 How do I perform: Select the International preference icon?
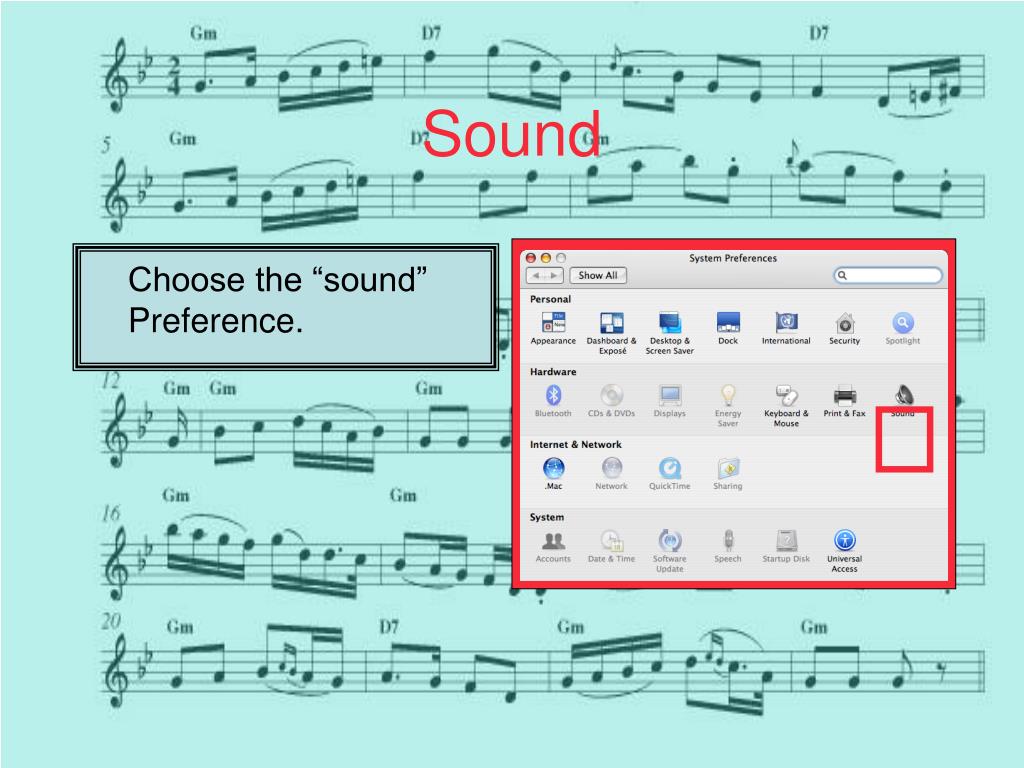[x=786, y=323]
